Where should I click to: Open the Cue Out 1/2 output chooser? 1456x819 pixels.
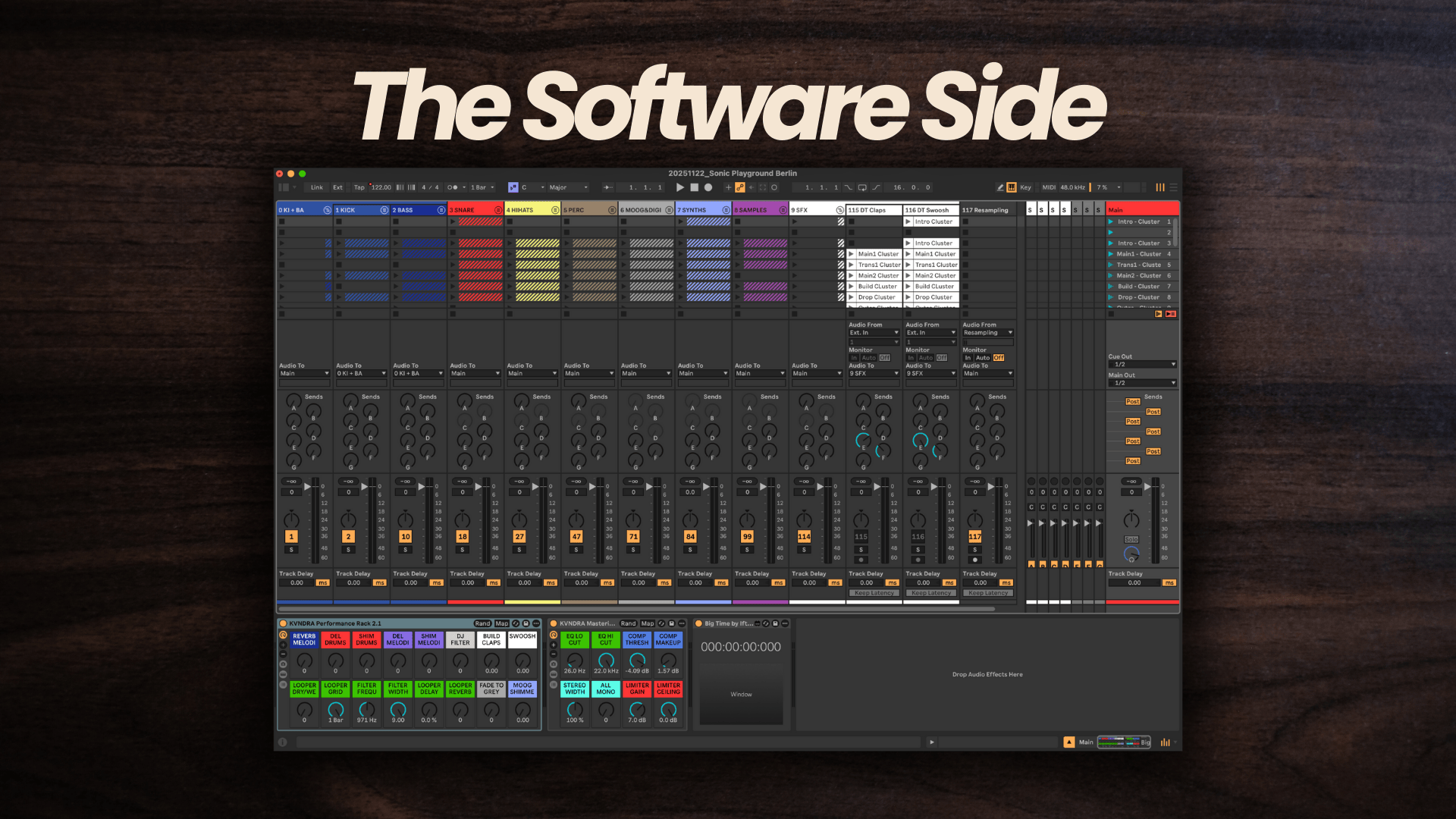click(1143, 364)
